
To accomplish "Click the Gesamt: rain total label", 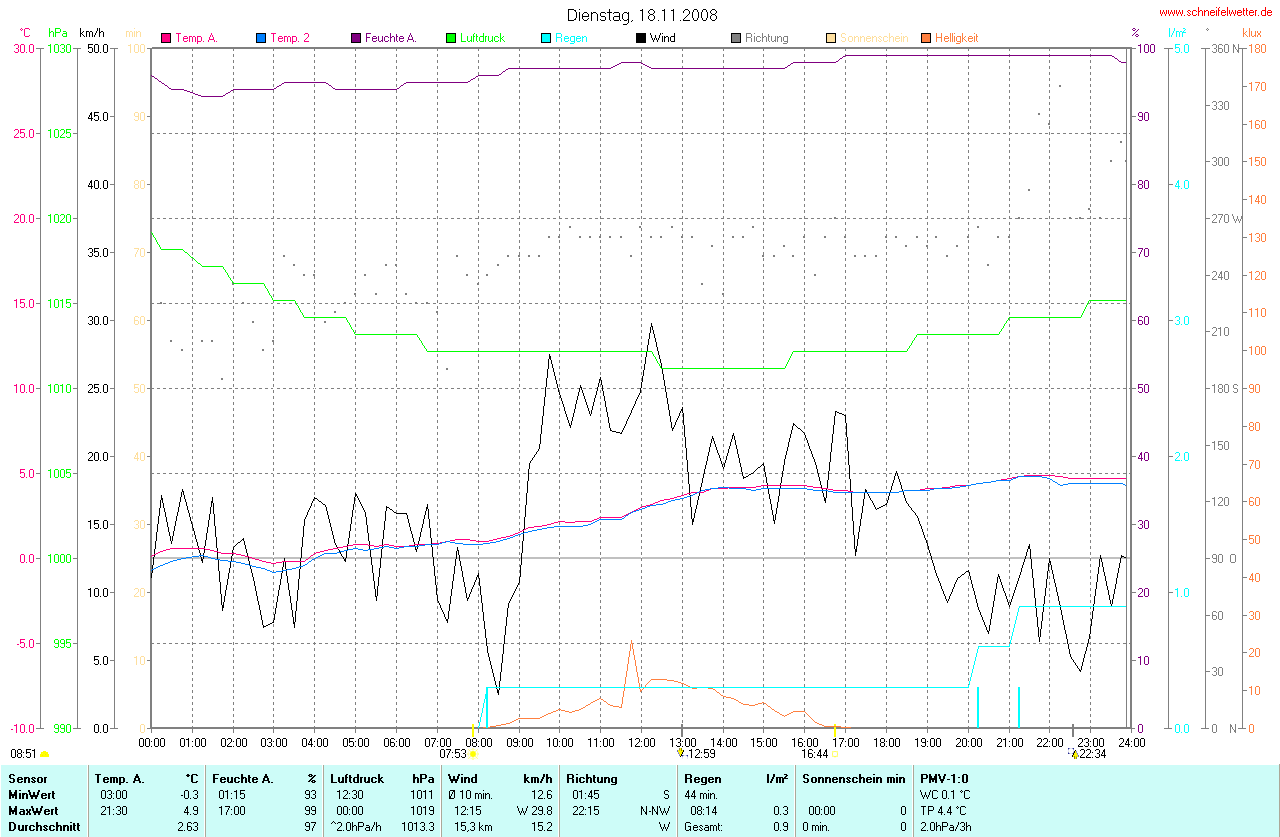I will (704, 827).
